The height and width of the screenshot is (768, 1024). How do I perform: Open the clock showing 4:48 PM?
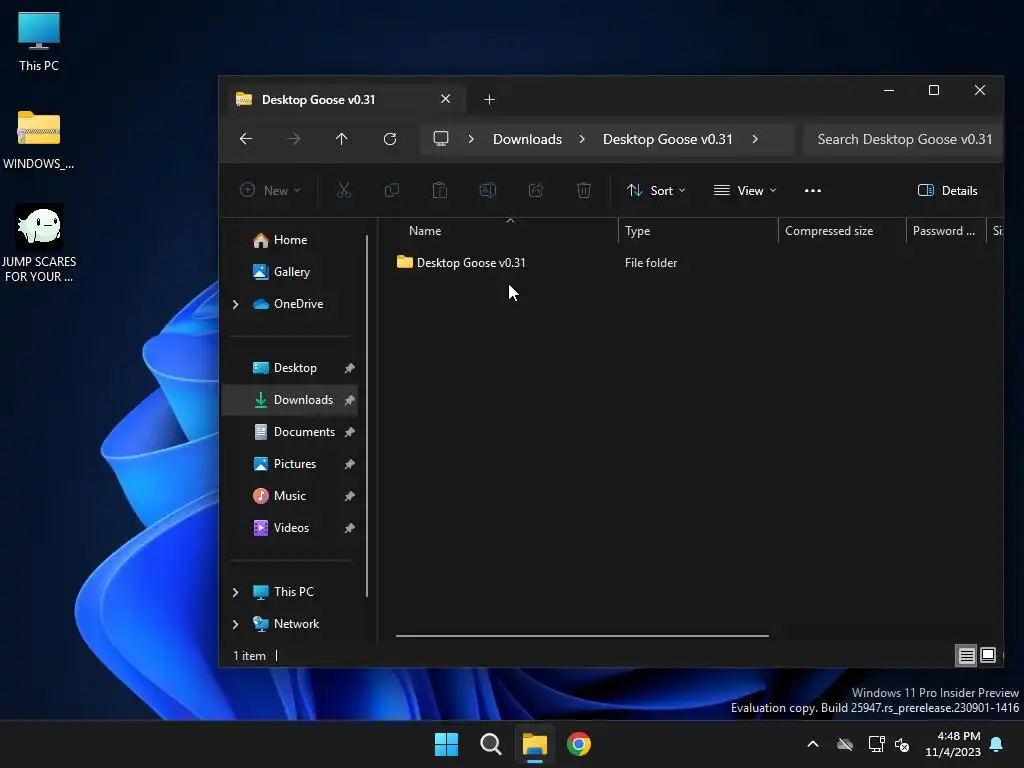953,744
